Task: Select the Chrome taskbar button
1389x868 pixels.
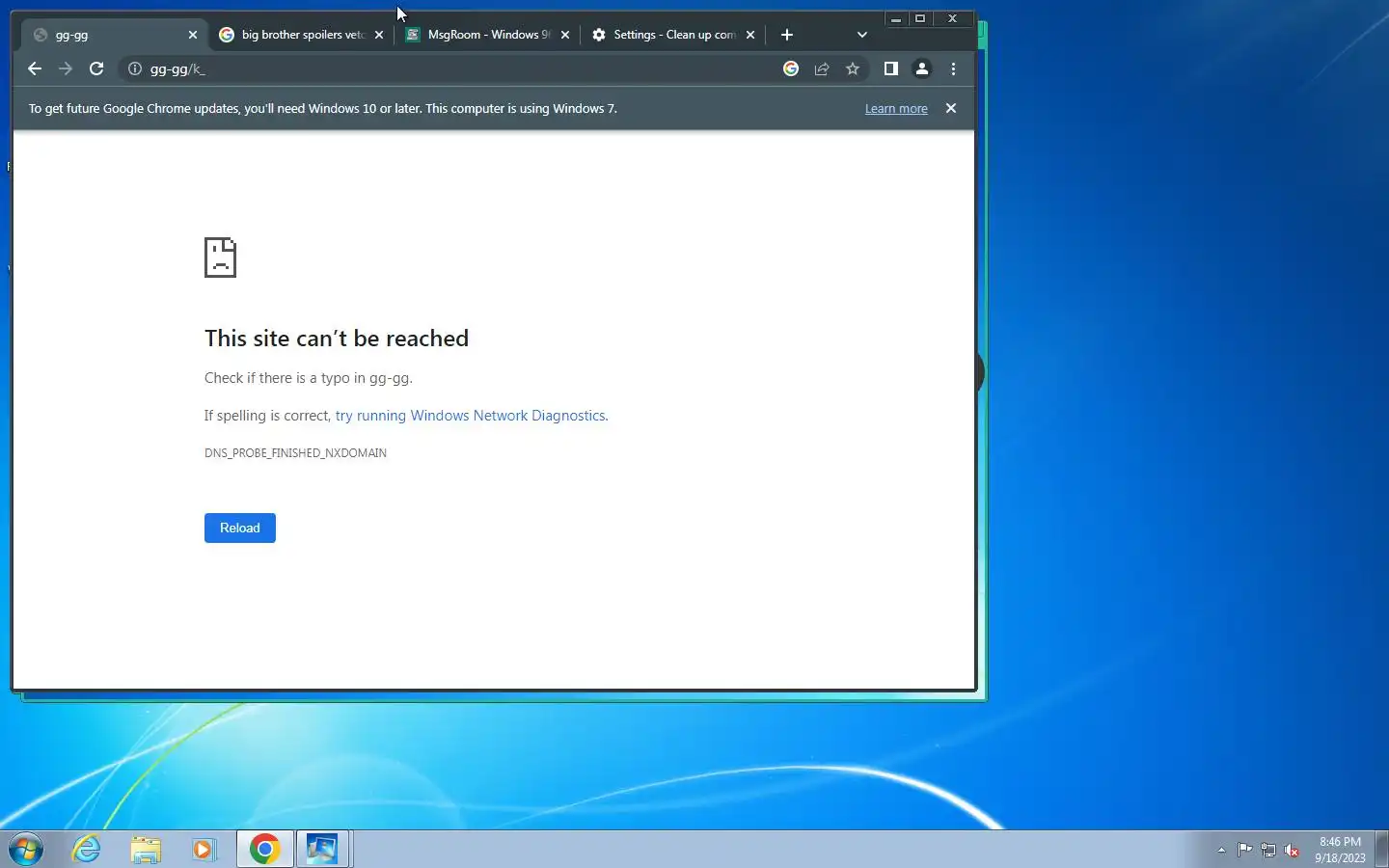Action: (264, 849)
